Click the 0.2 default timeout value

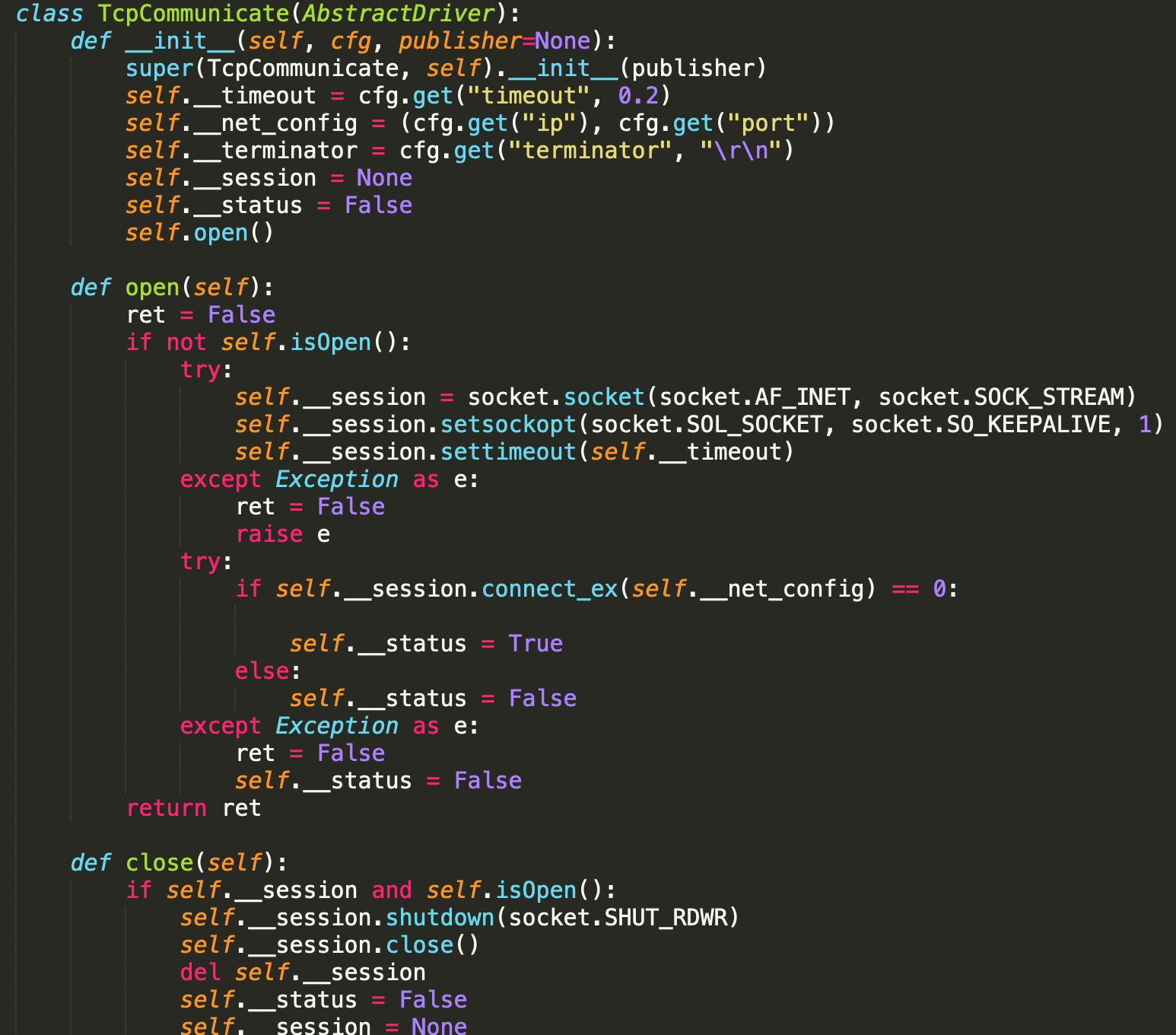tap(638, 96)
